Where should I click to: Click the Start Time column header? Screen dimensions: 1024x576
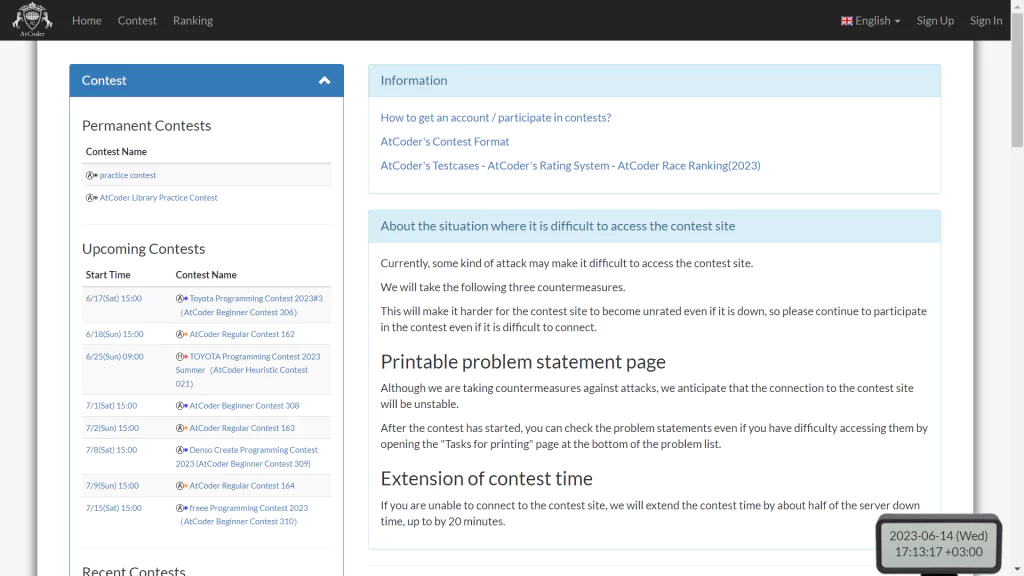pos(108,275)
